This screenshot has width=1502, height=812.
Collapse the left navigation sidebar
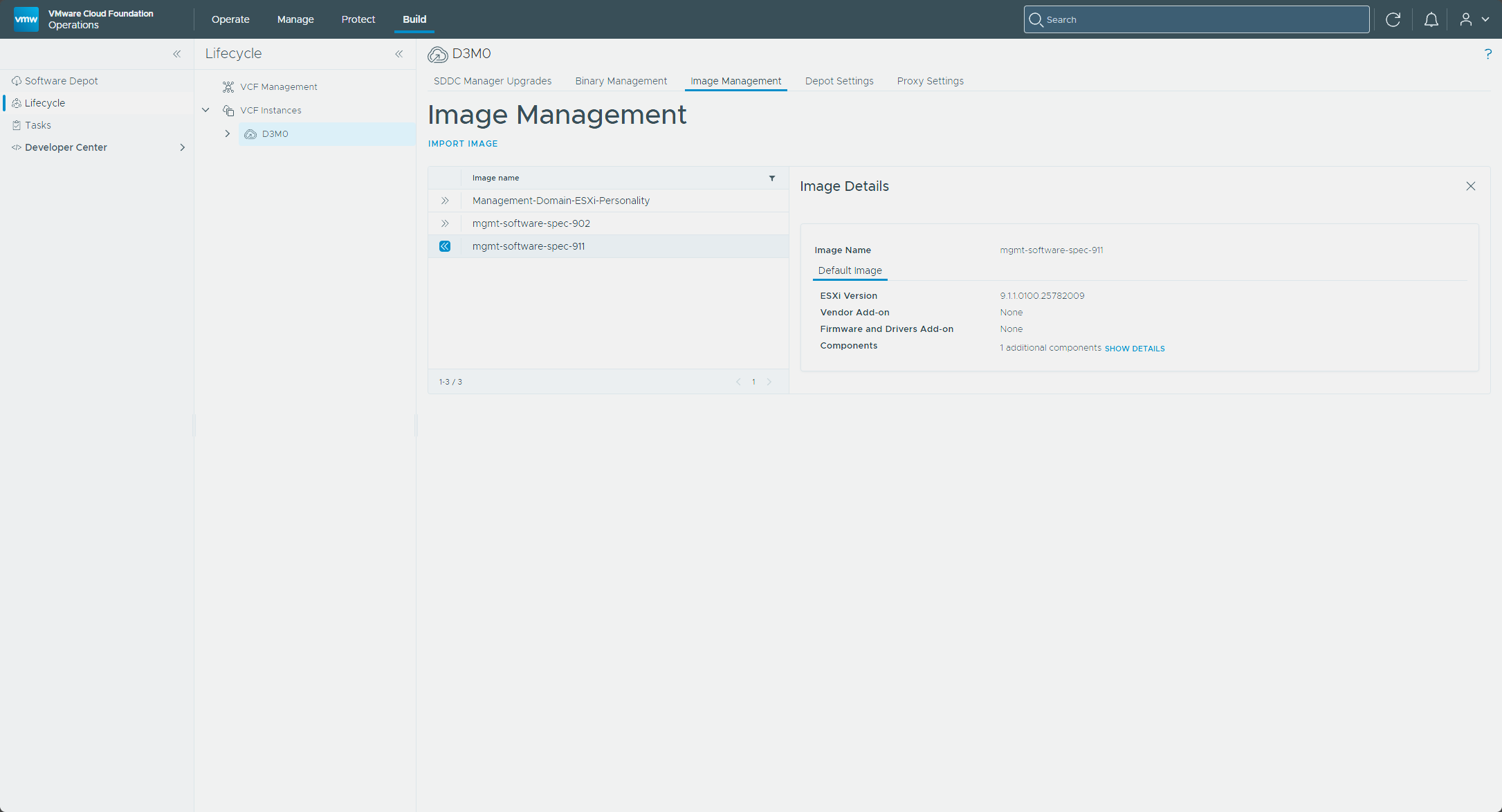point(177,54)
